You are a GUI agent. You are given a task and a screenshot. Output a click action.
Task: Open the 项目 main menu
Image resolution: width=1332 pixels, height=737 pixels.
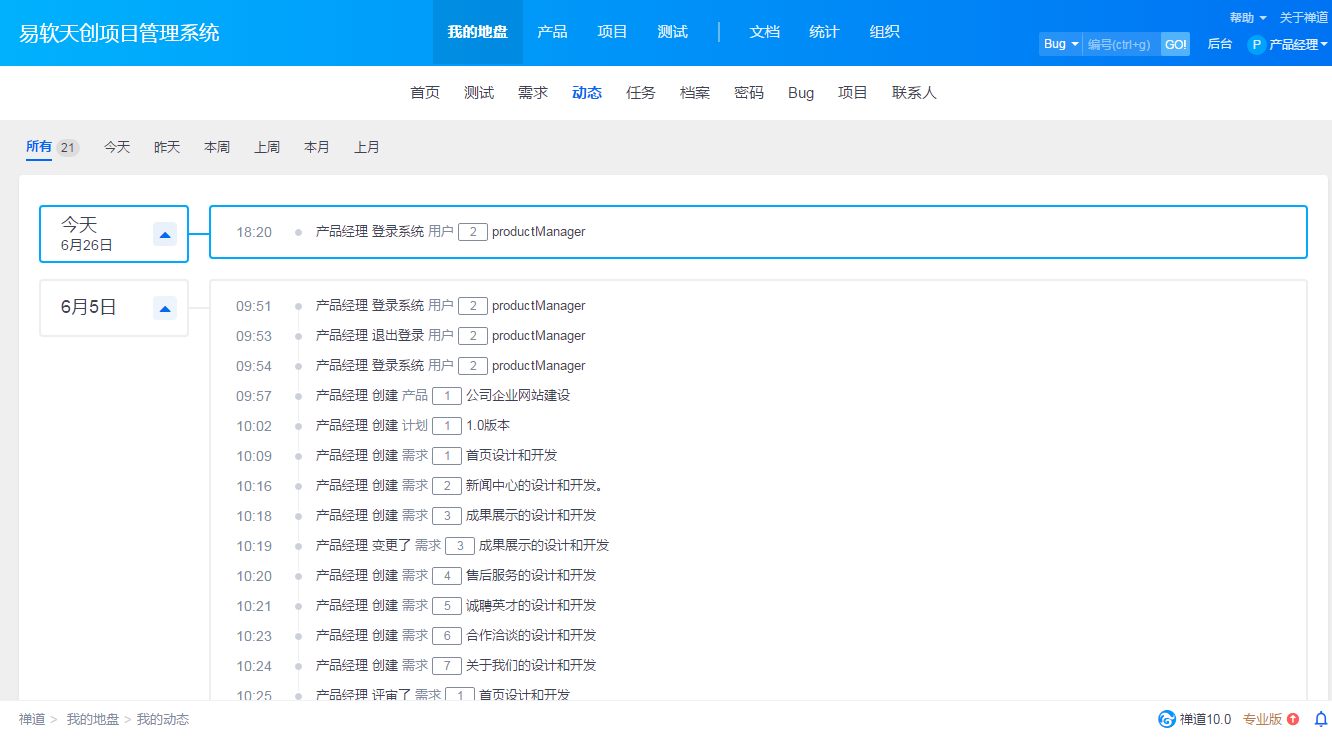(612, 32)
